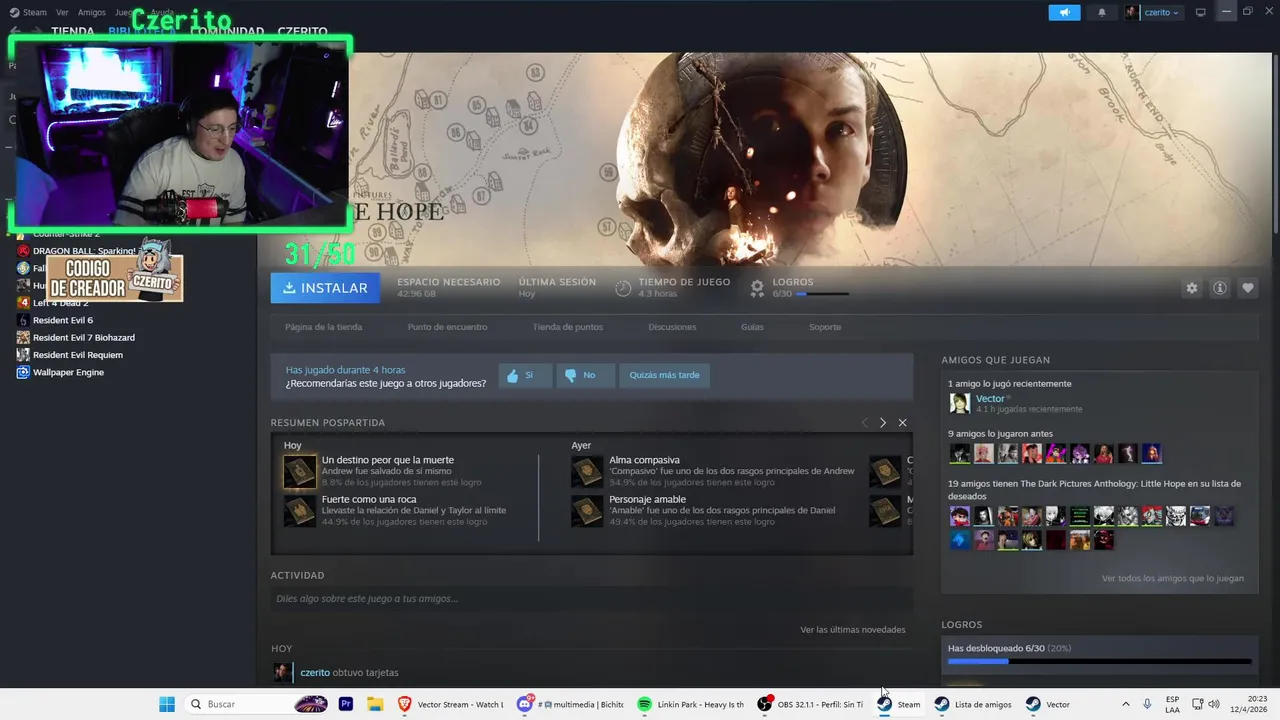The width and height of the screenshot is (1280, 720).
Task: Show game information via info icon
Action: 1220,288
